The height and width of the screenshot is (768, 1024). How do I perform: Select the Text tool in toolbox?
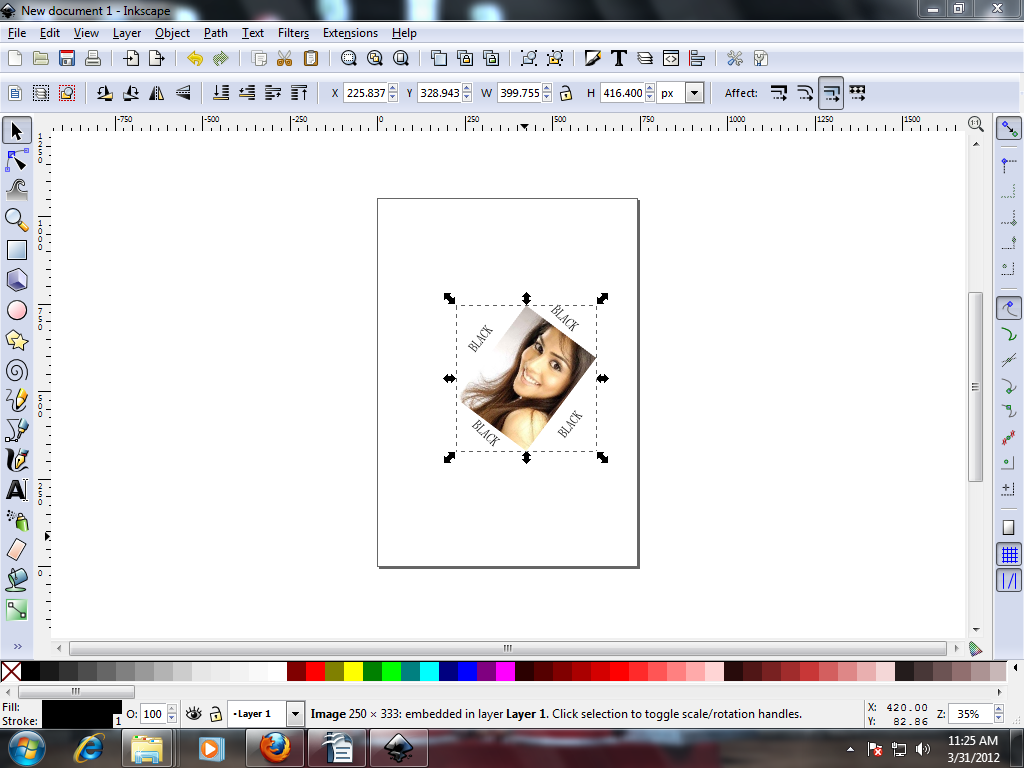[x=17, y=490]
